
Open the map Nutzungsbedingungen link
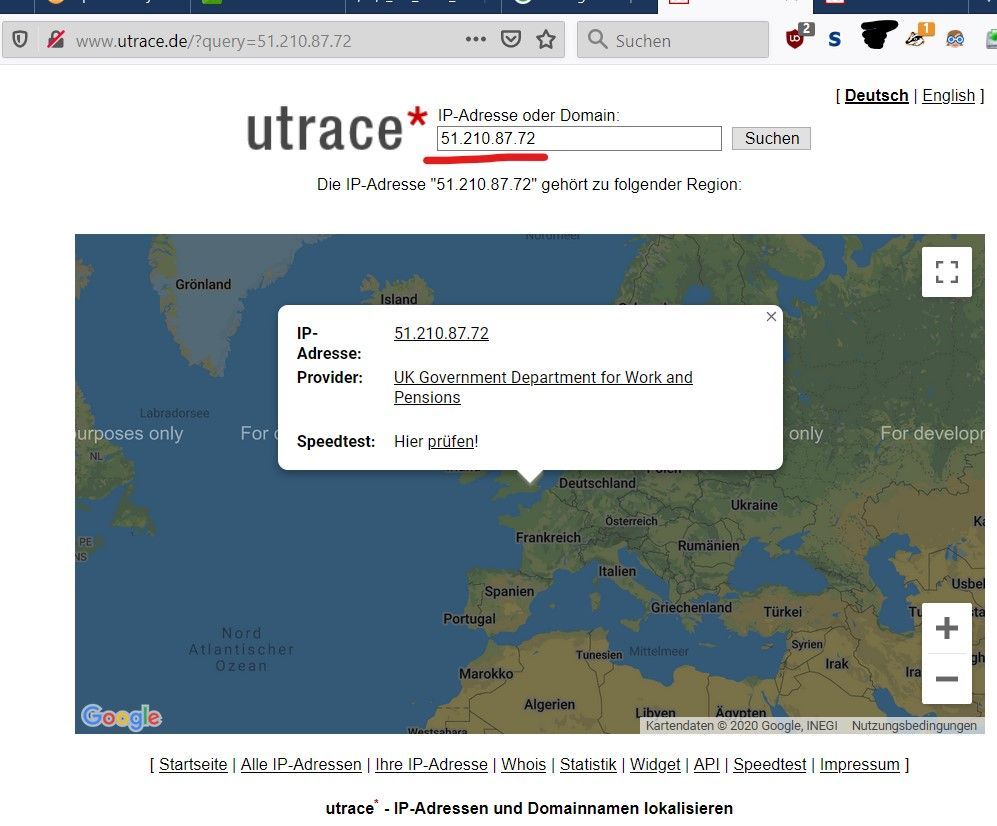[x=914, y=726]
